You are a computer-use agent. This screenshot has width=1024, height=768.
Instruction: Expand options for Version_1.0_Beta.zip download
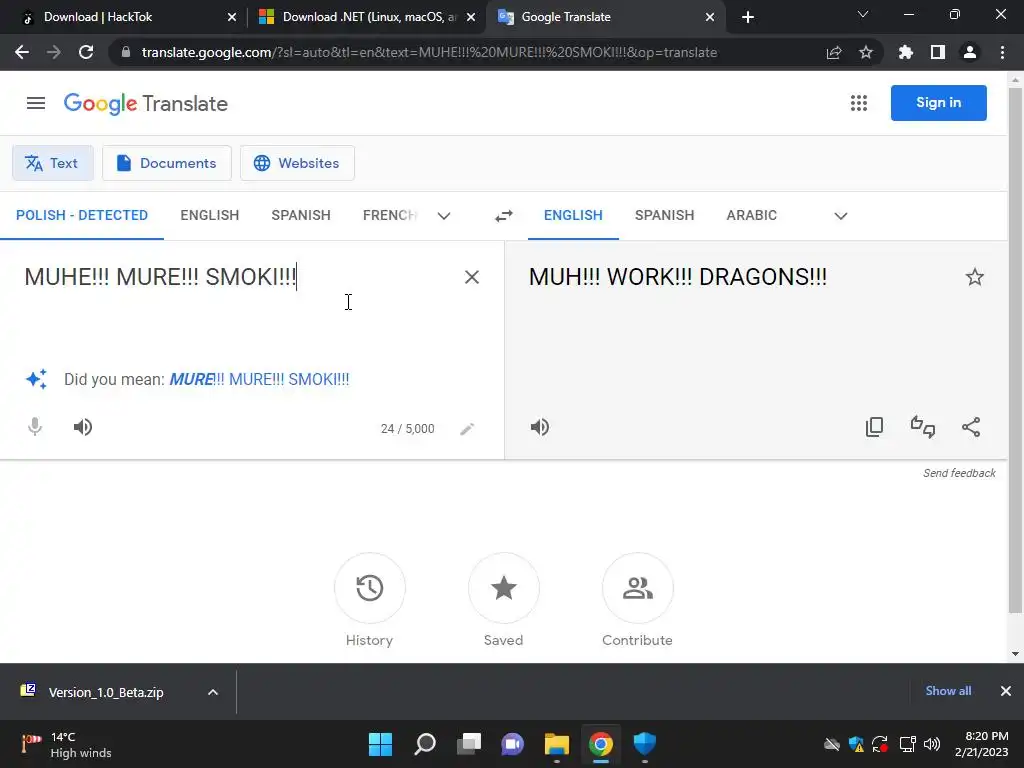[213, 692]
